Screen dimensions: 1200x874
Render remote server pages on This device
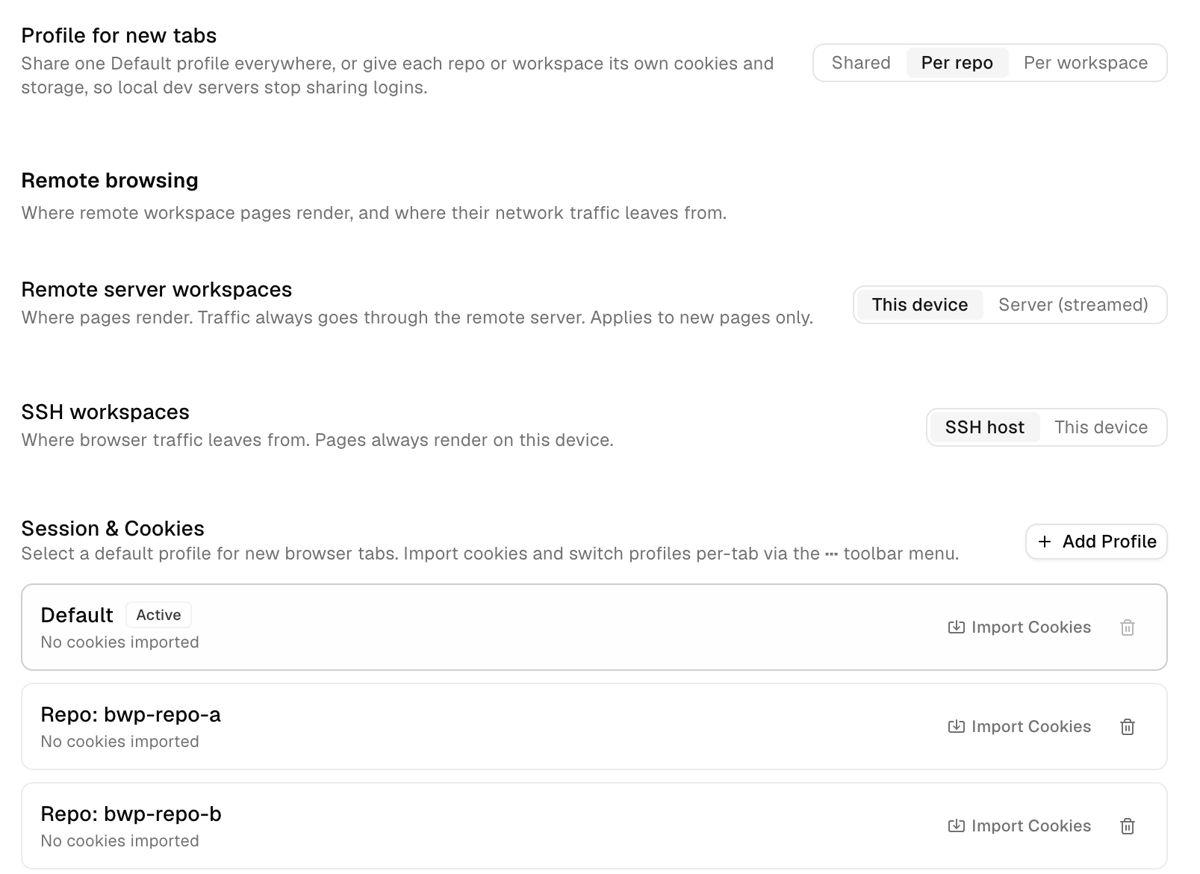tap(920, 305)
